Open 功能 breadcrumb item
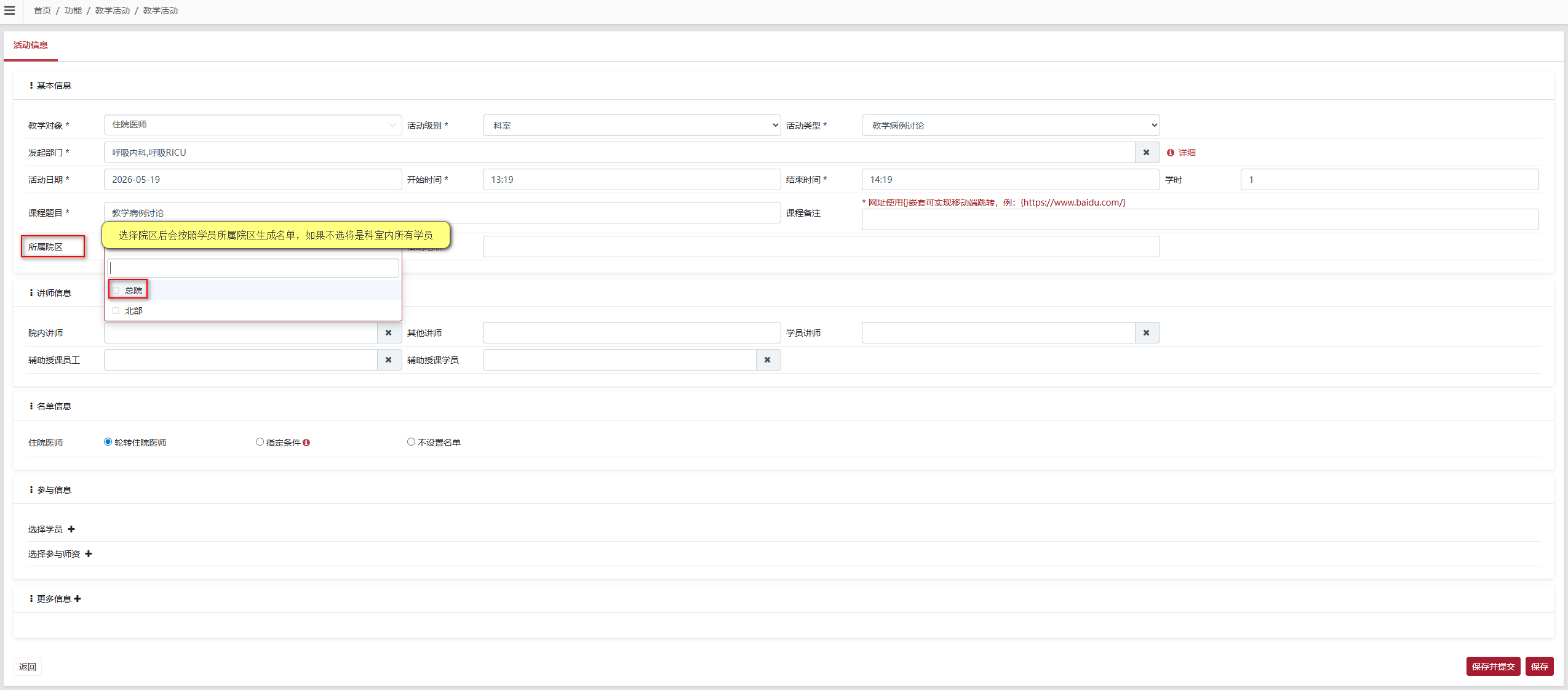 [73, 10]
